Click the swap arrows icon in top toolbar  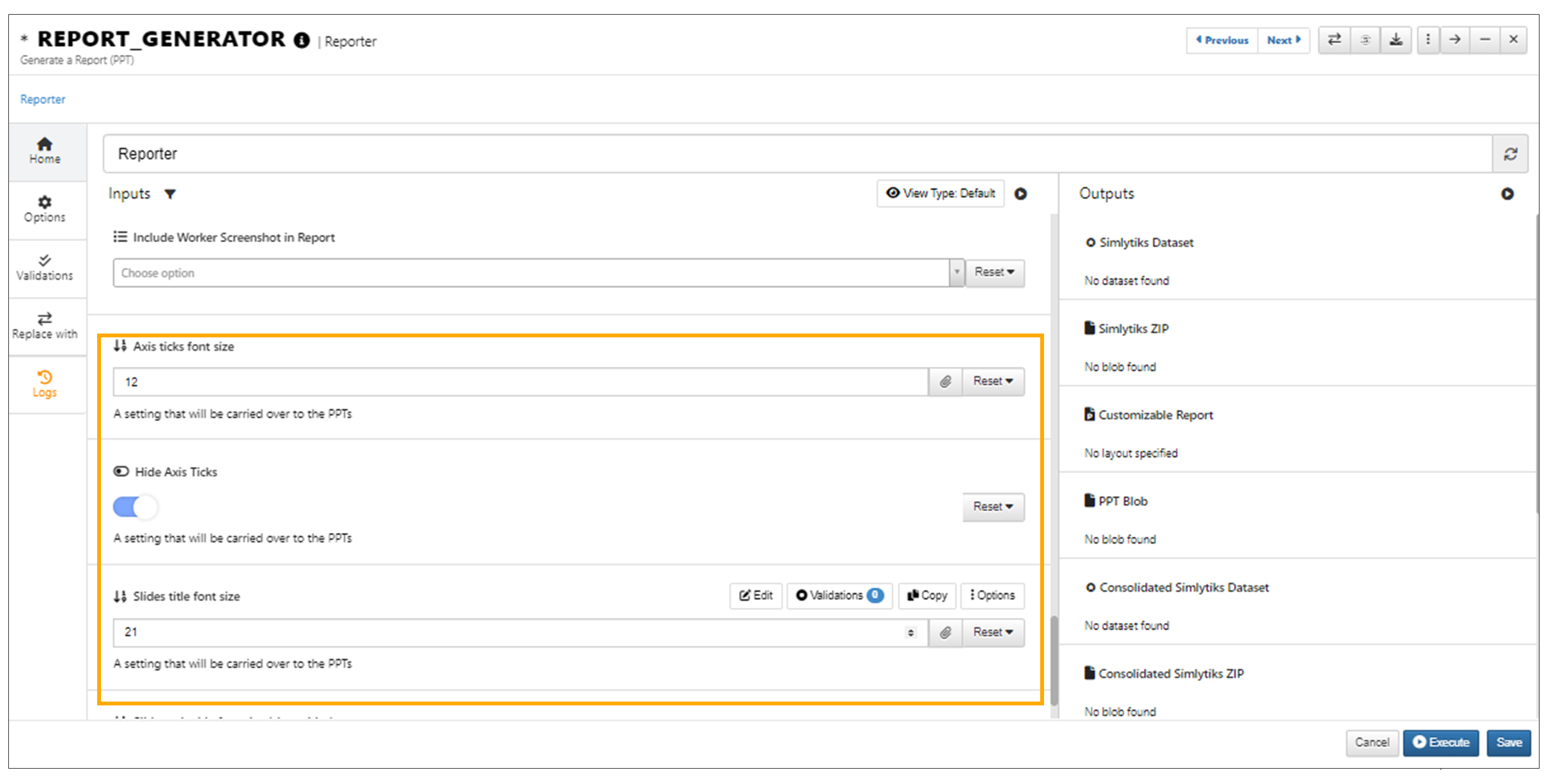pyautogui.click(x=1334, y=40)
